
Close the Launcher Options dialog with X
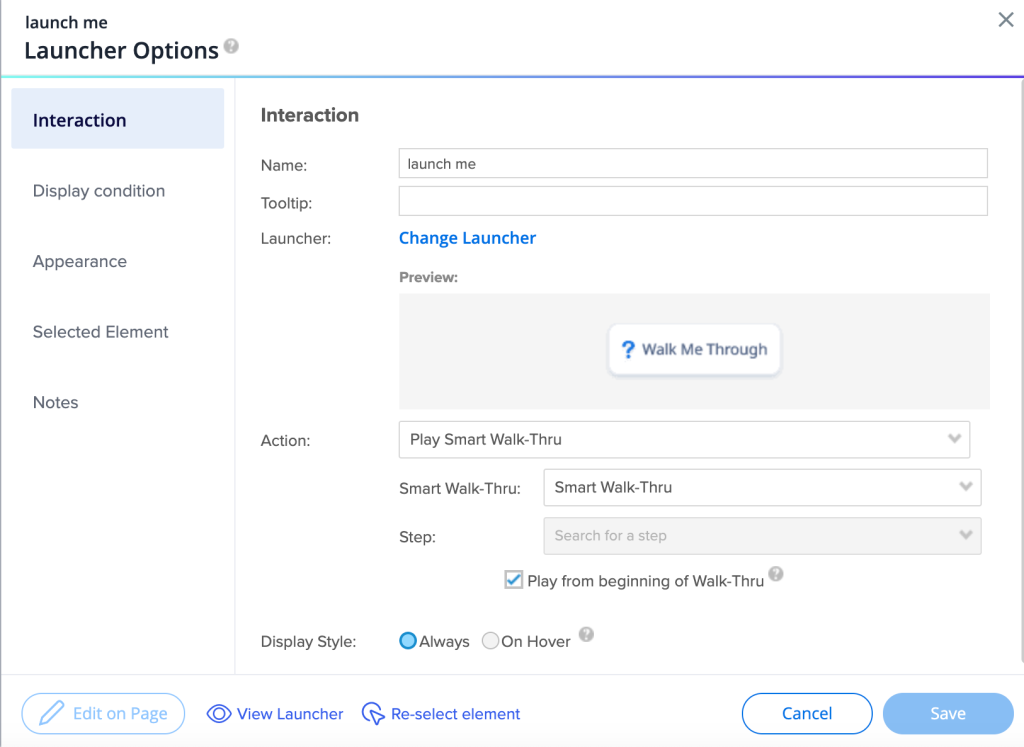1006,20
